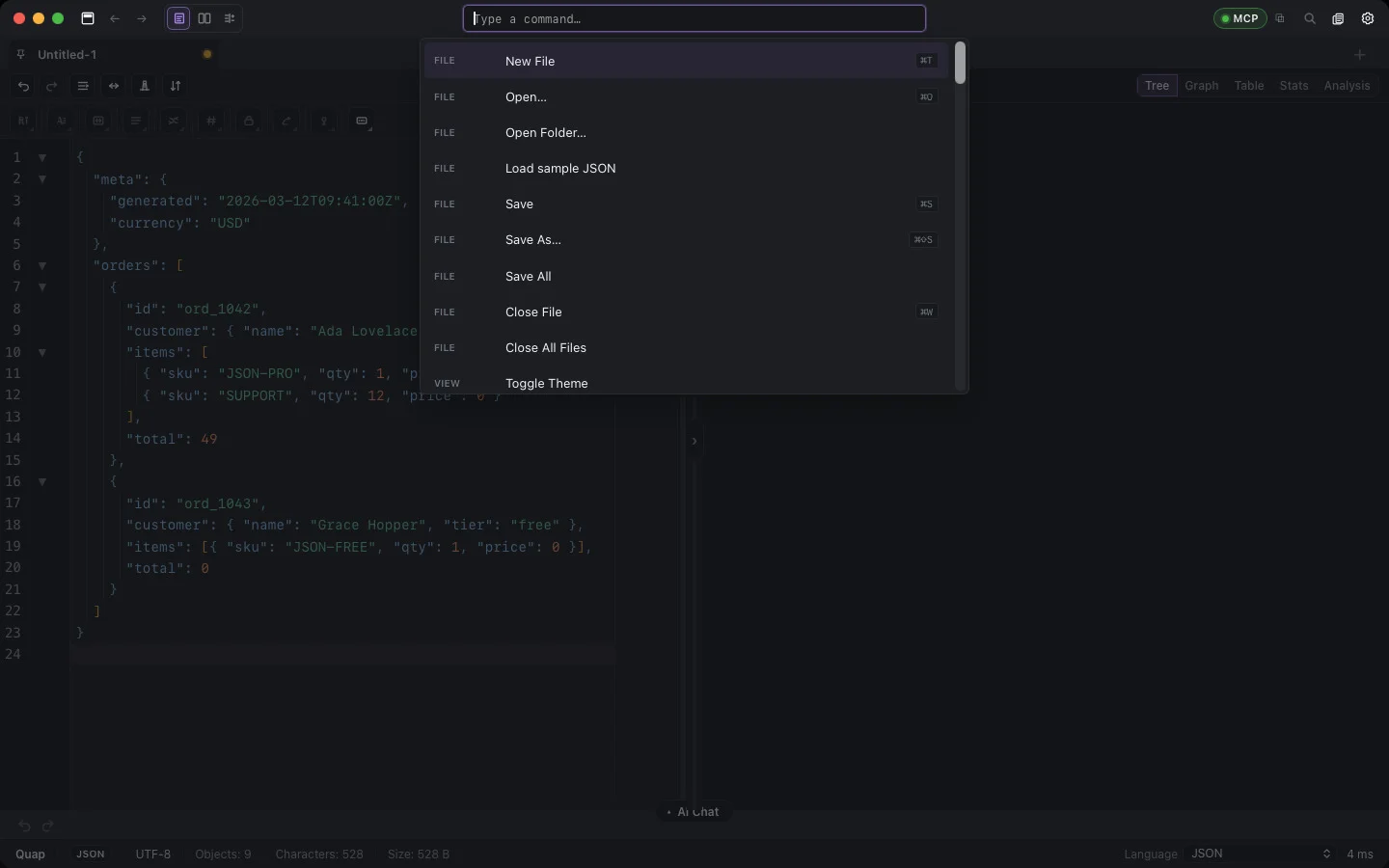Viewport: 1389px width, 868px height.
Task: Choose Load sample JSON command
Action: click(687, 168)
